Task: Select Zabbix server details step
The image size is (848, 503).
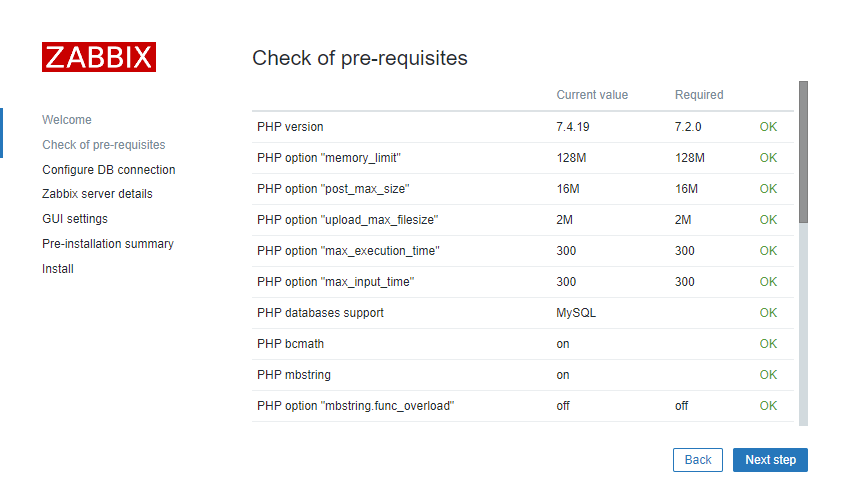Action: pos(97,194)
